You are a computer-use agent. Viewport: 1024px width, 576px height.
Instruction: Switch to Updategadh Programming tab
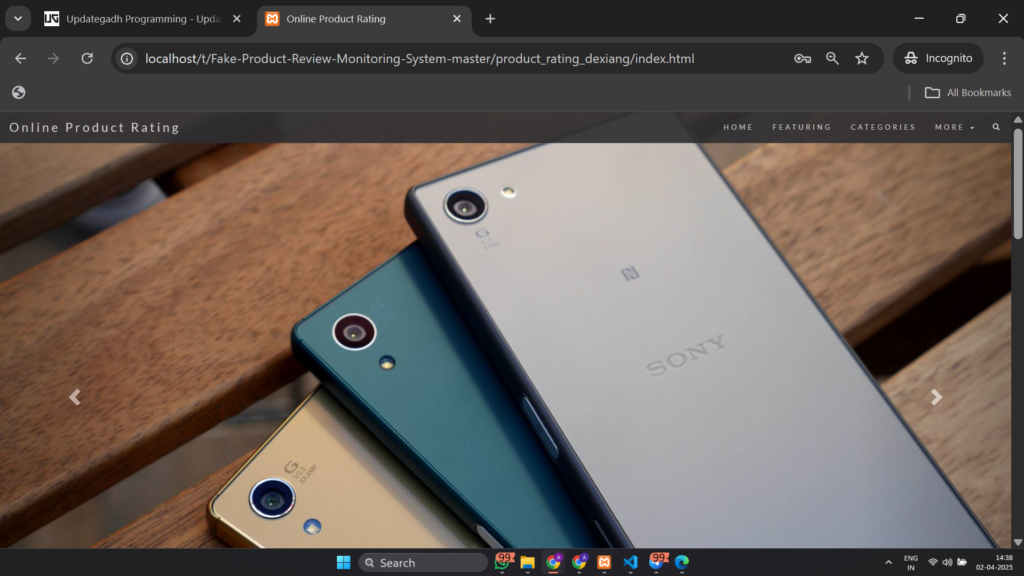(x=143, y=19)
